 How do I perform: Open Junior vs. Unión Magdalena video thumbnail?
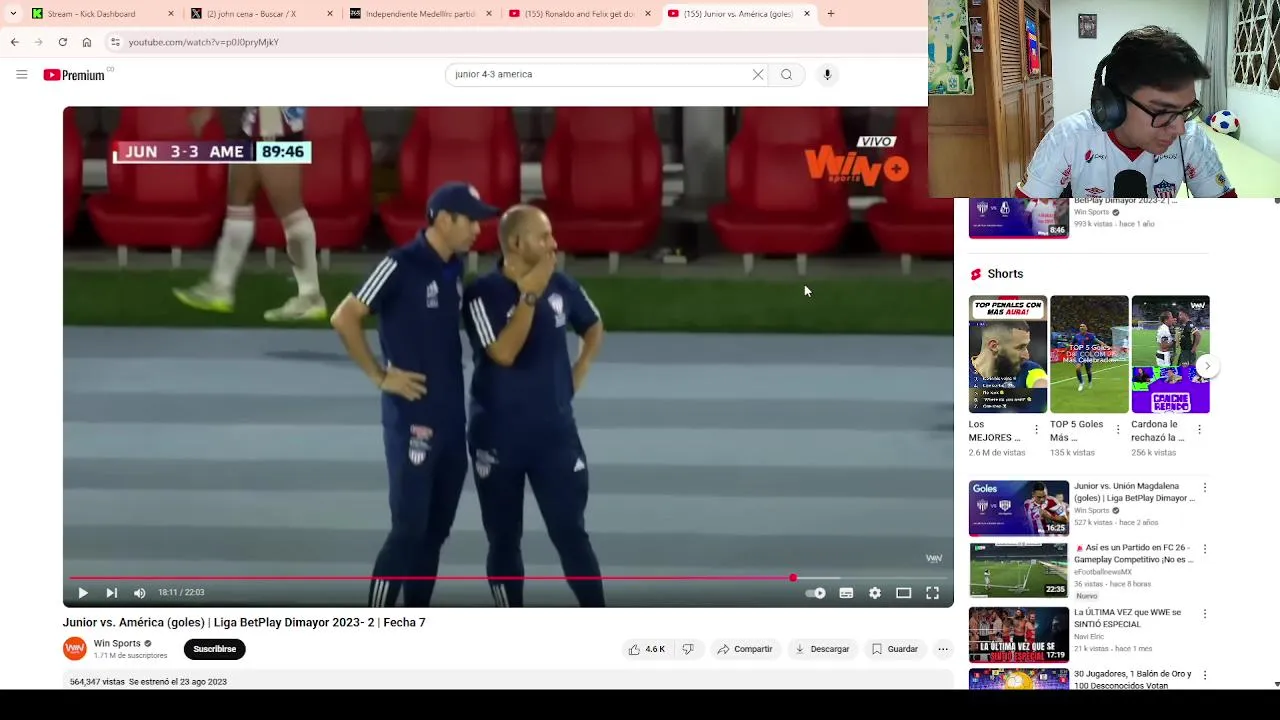1018,508
